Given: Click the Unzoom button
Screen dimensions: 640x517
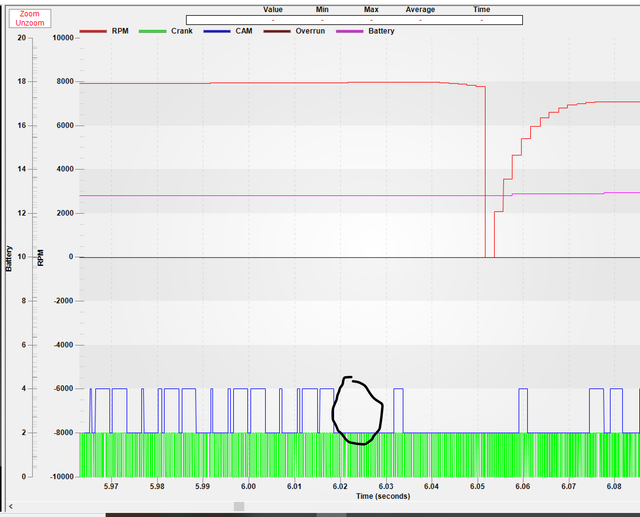Looking at the screenshot, I should tap(30, 23).
